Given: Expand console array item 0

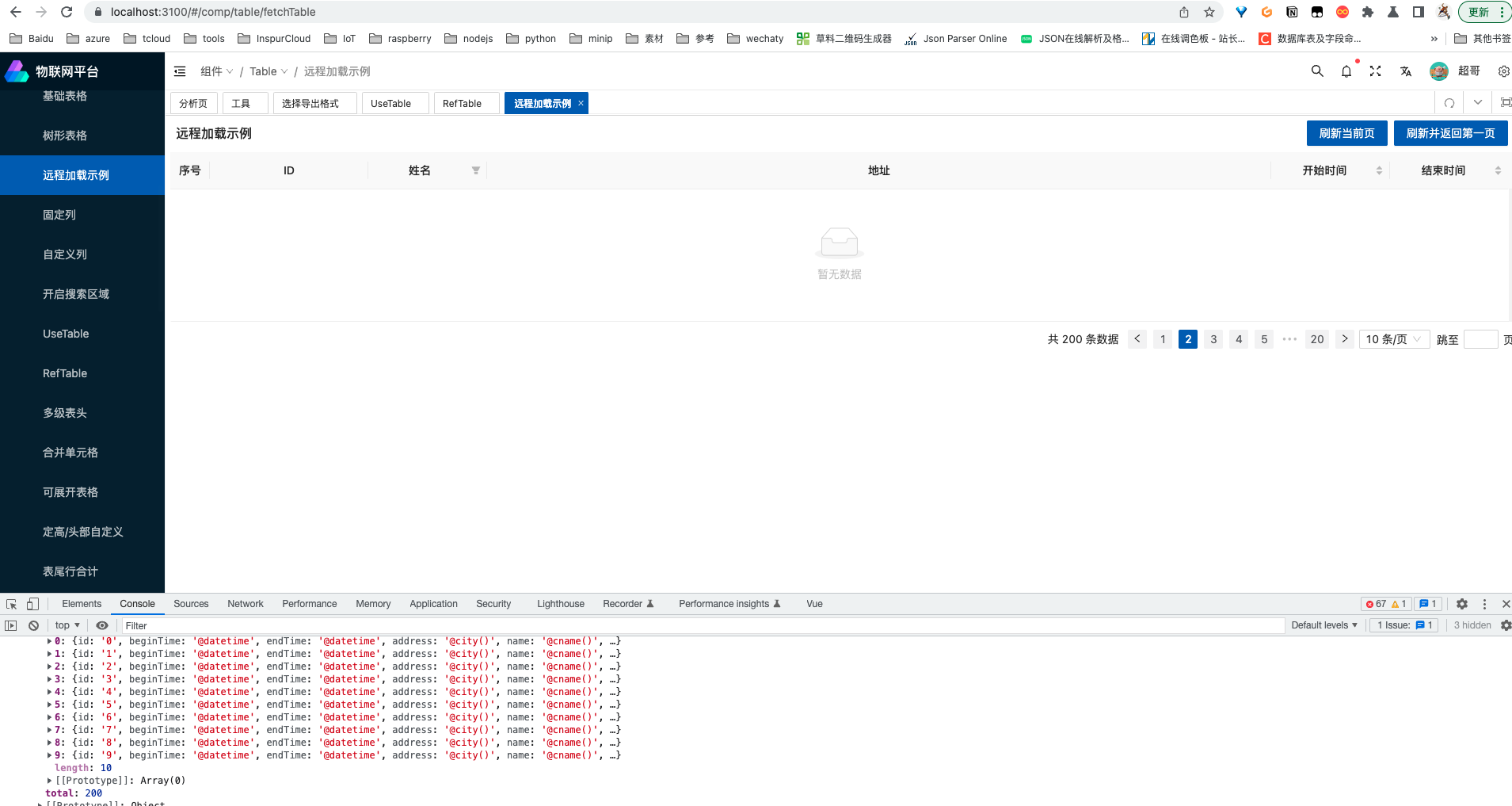Looking at the screenshot, I should (49, 641).
